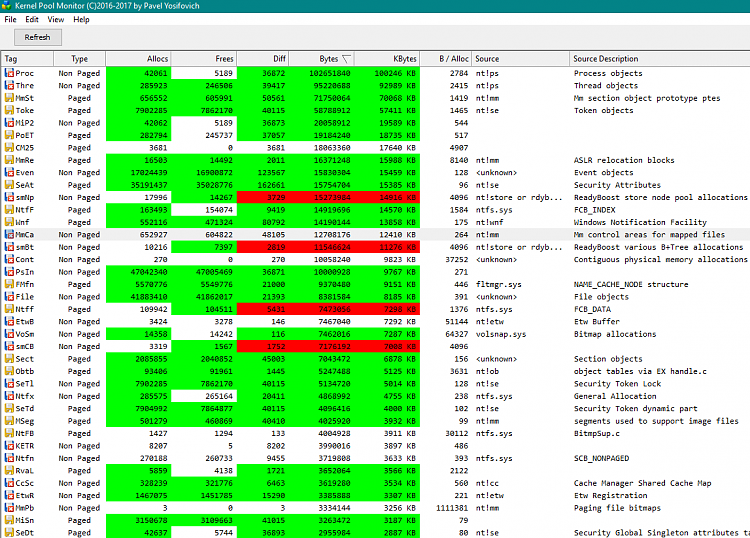
Task: Click the MmCa tag row icon
Action: (x=9, y=235)
